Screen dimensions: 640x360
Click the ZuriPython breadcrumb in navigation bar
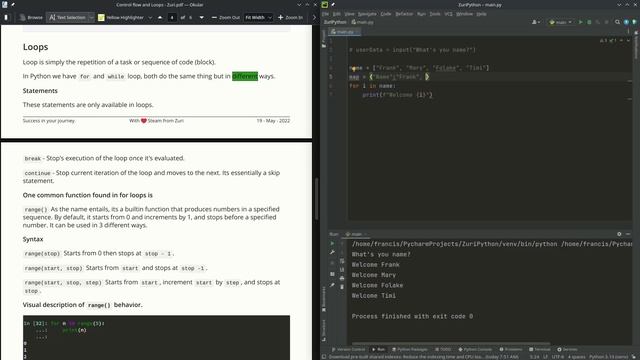click(335, 22)
